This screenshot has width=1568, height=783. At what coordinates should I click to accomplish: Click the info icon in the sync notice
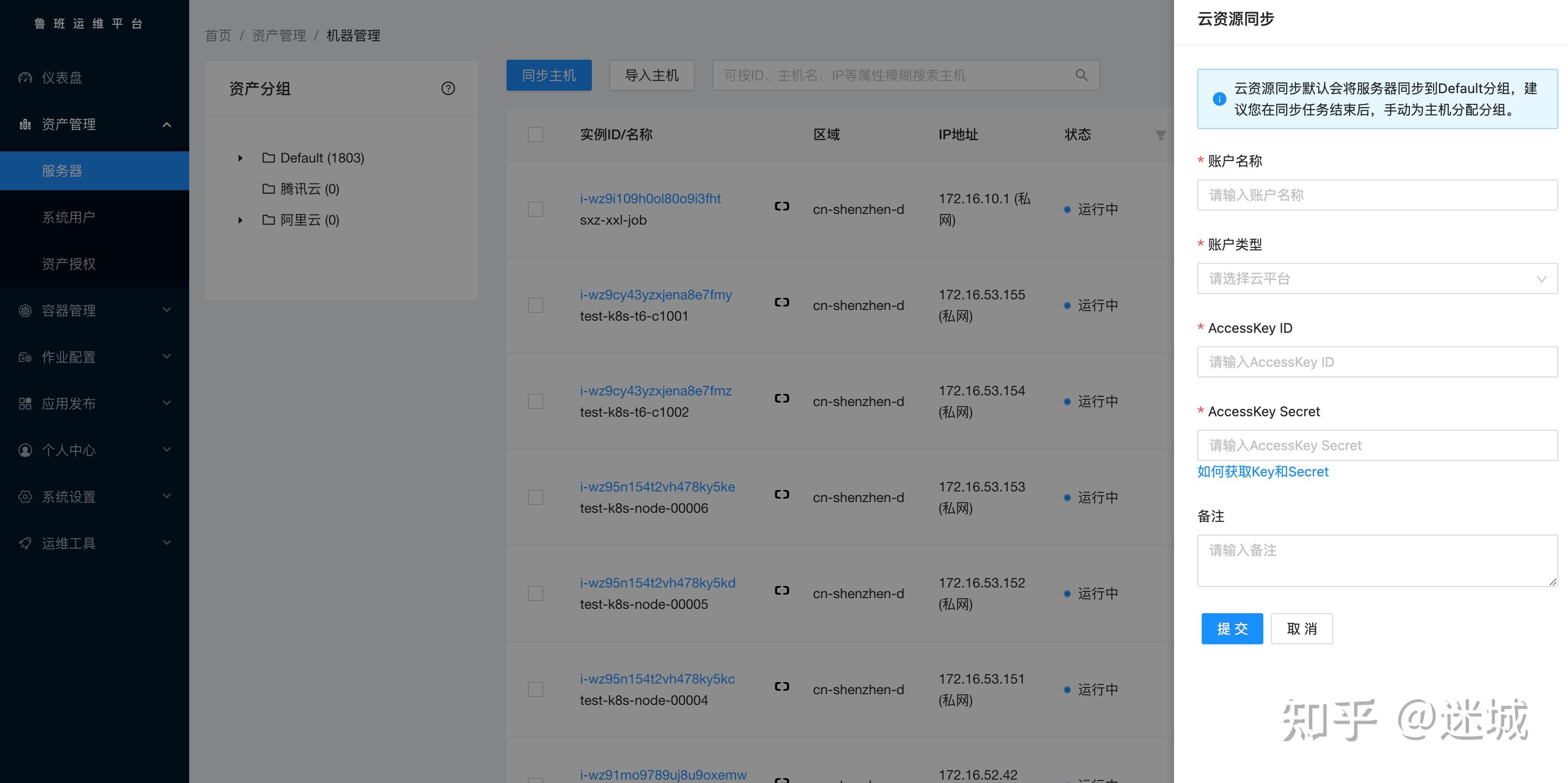click(x=1219, y=98)
